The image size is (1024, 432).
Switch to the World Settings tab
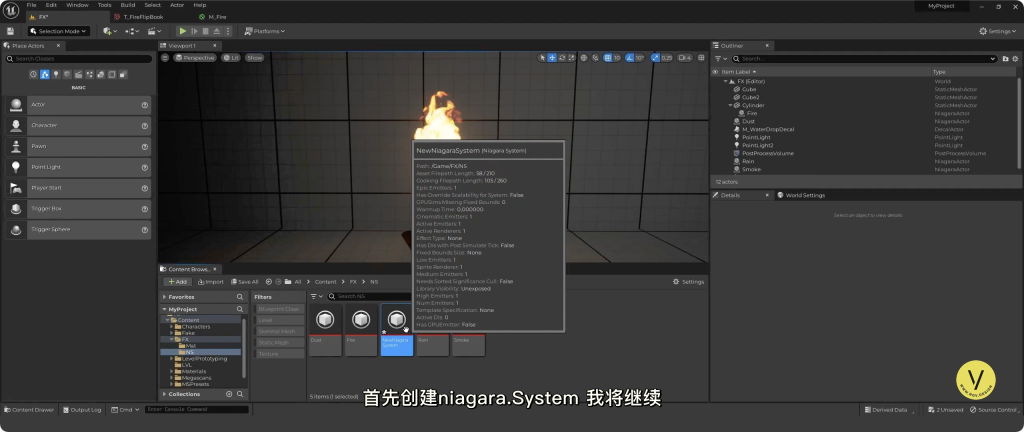(x=801, y=195)
